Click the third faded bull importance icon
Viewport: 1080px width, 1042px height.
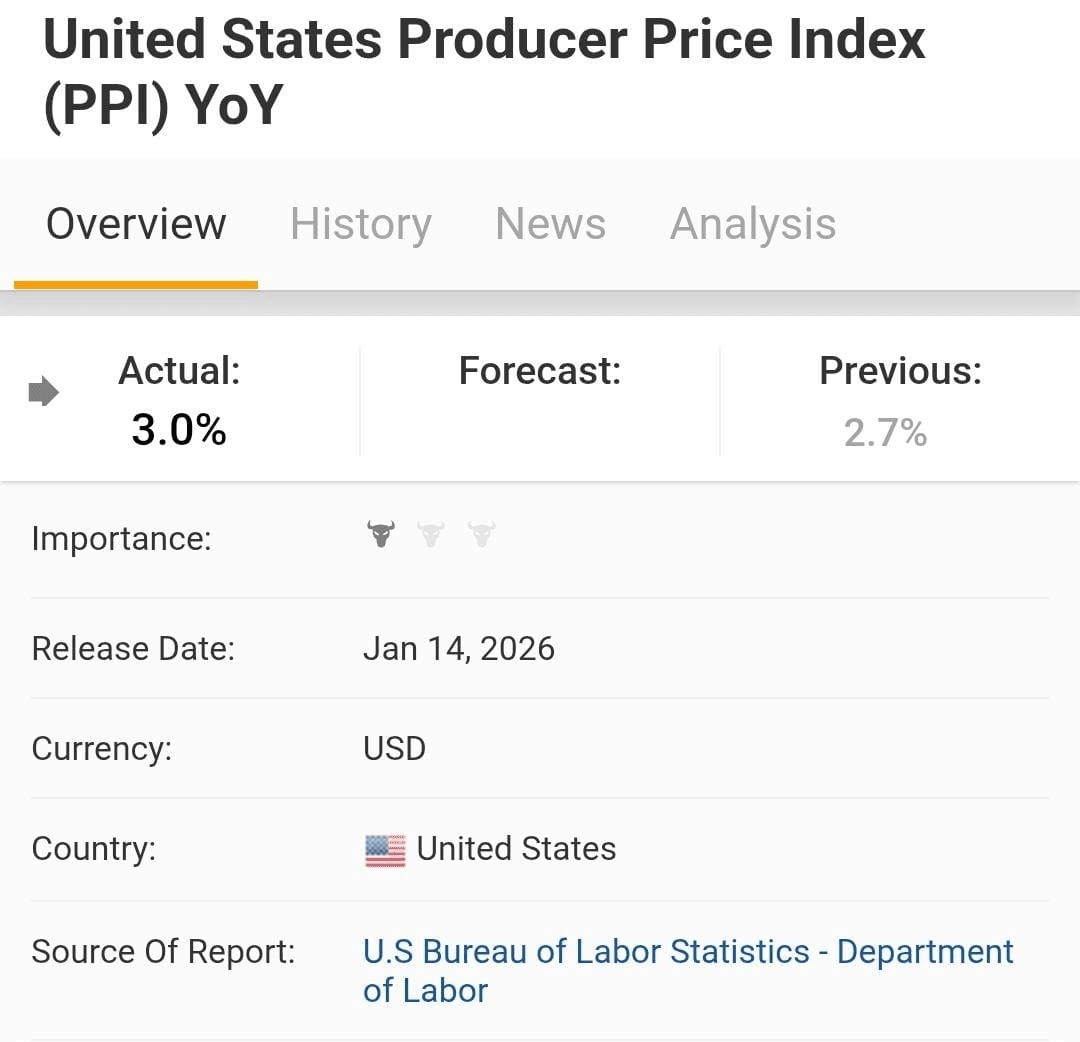point(481,534)
